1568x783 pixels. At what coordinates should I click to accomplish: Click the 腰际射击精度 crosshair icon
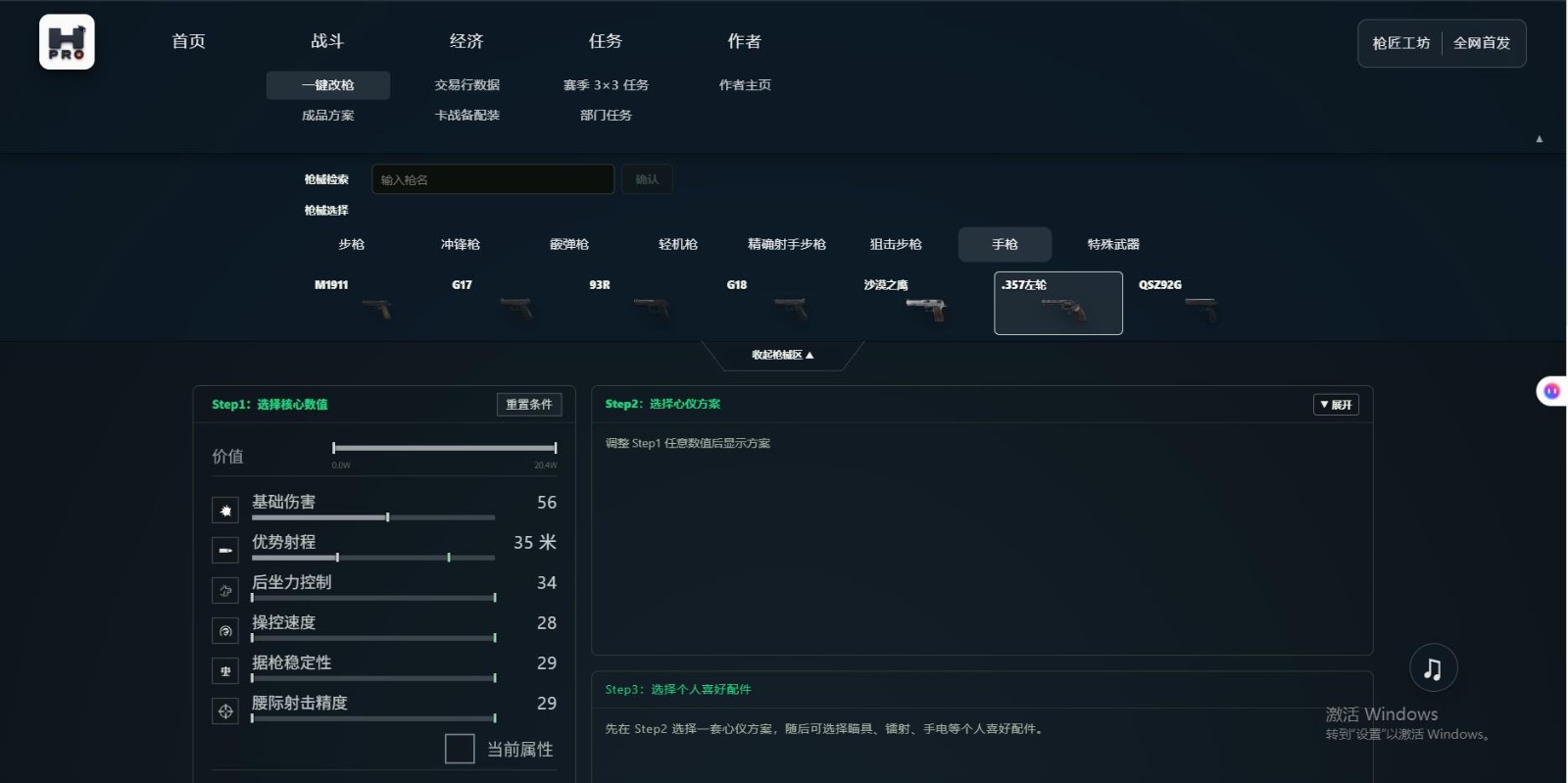pos(225,711)
